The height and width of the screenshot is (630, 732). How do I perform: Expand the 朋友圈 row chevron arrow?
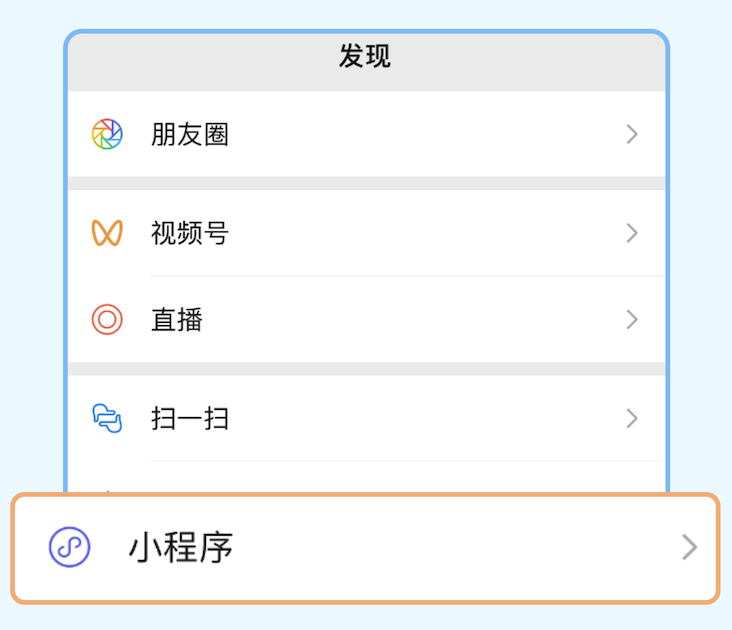click(632, 134)
